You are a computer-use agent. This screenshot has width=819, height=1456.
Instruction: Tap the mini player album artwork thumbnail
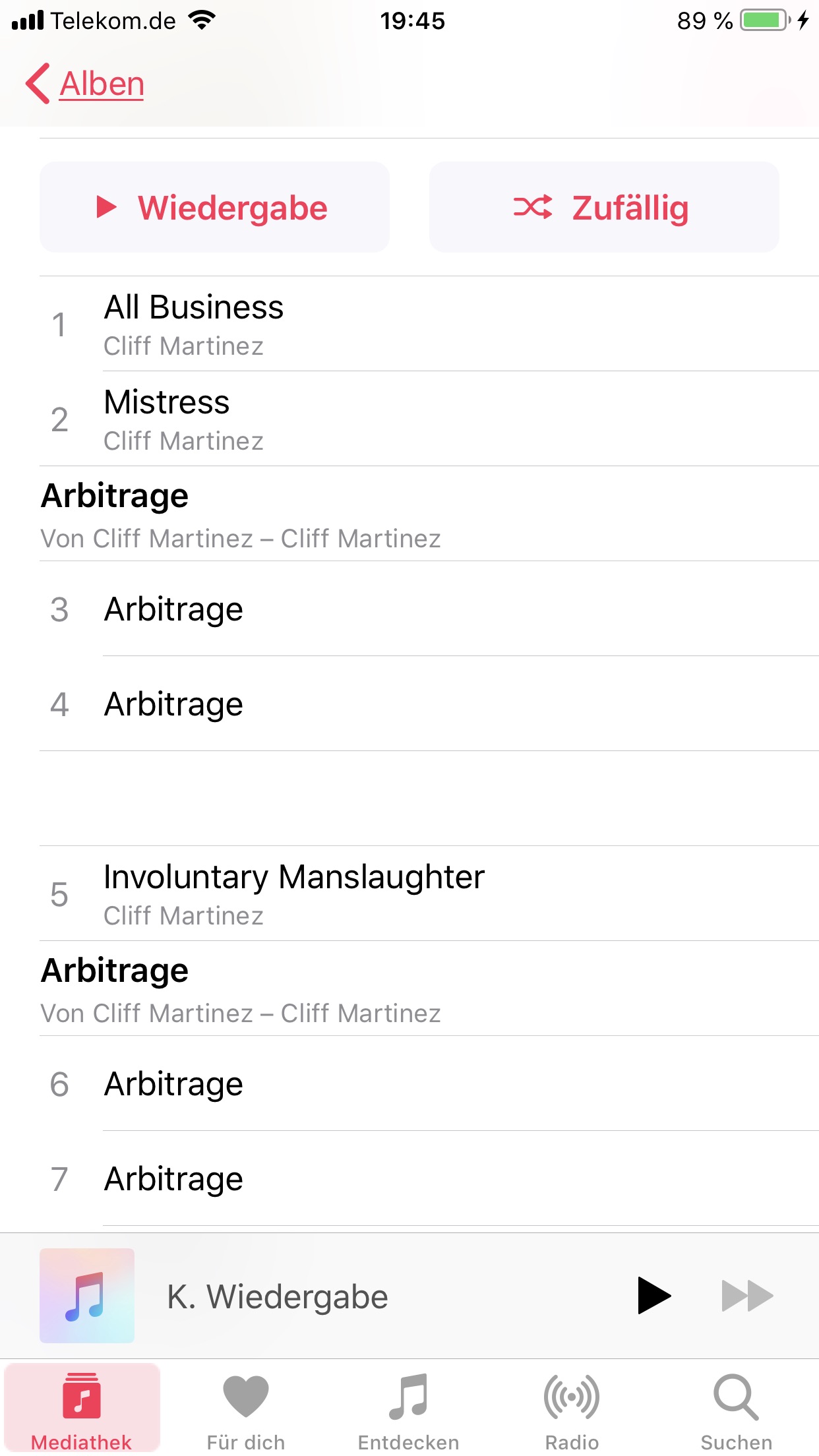[87, 1296]
